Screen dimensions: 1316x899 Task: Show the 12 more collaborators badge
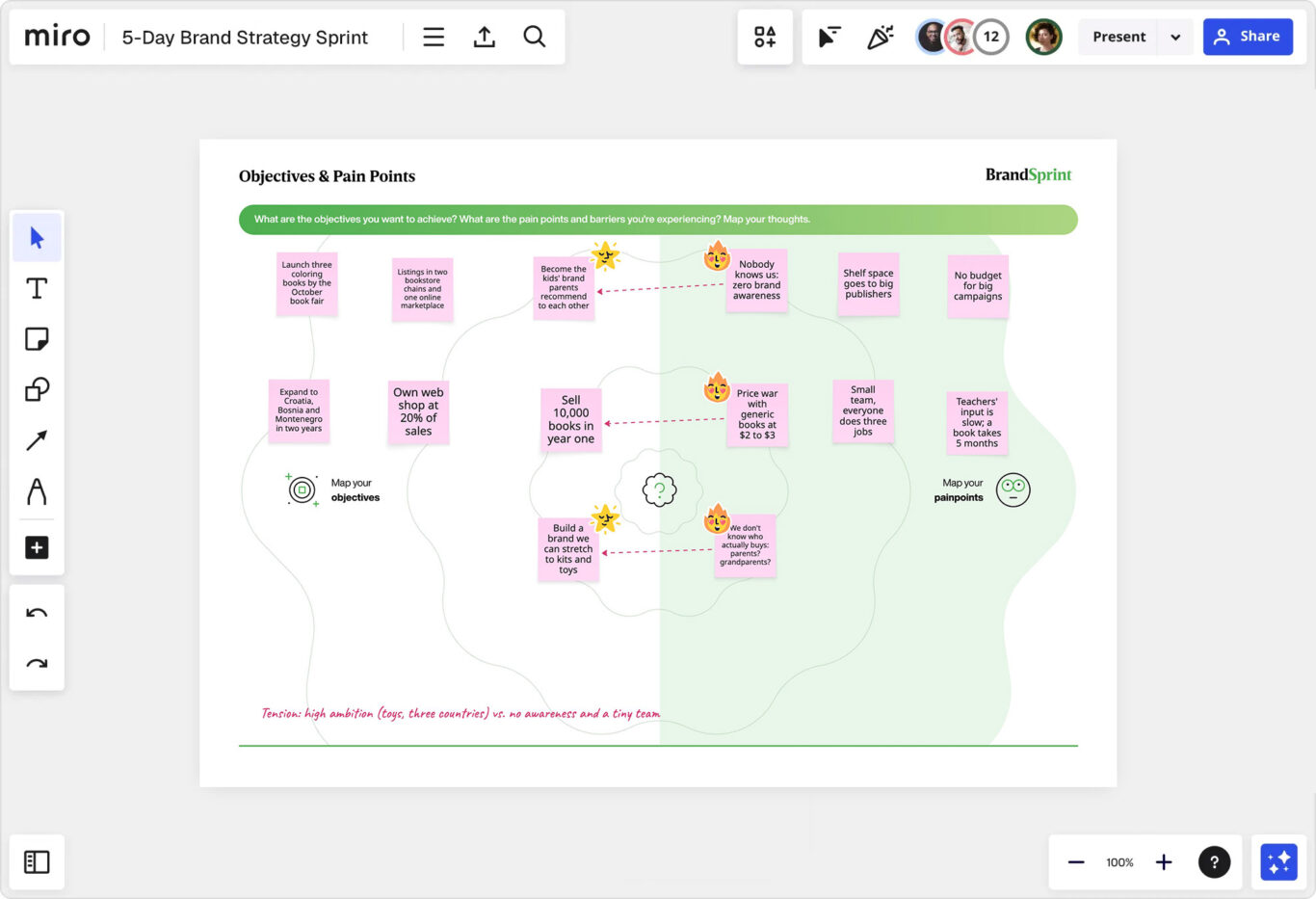pyautogui.click(x=991, y=37)
